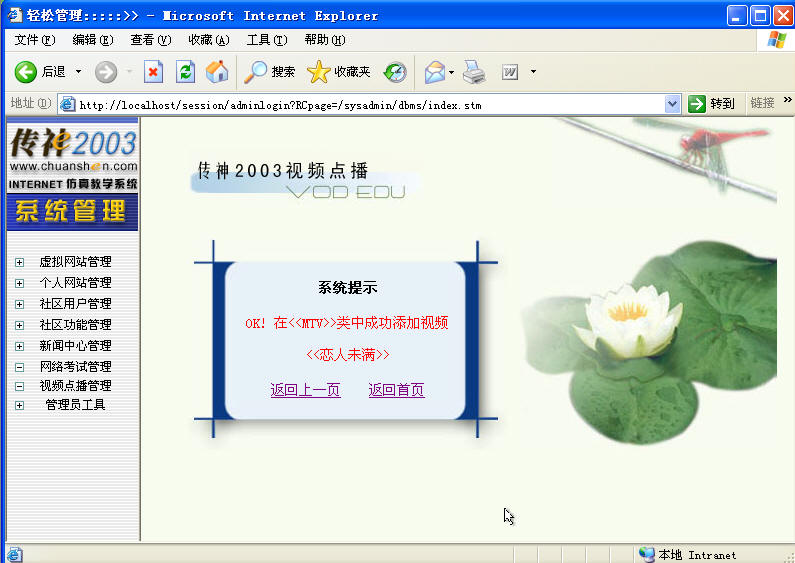Expand the 虚拟网站管理 tree node
Screen dimensions: 795x563
click(x=19, y=262)
